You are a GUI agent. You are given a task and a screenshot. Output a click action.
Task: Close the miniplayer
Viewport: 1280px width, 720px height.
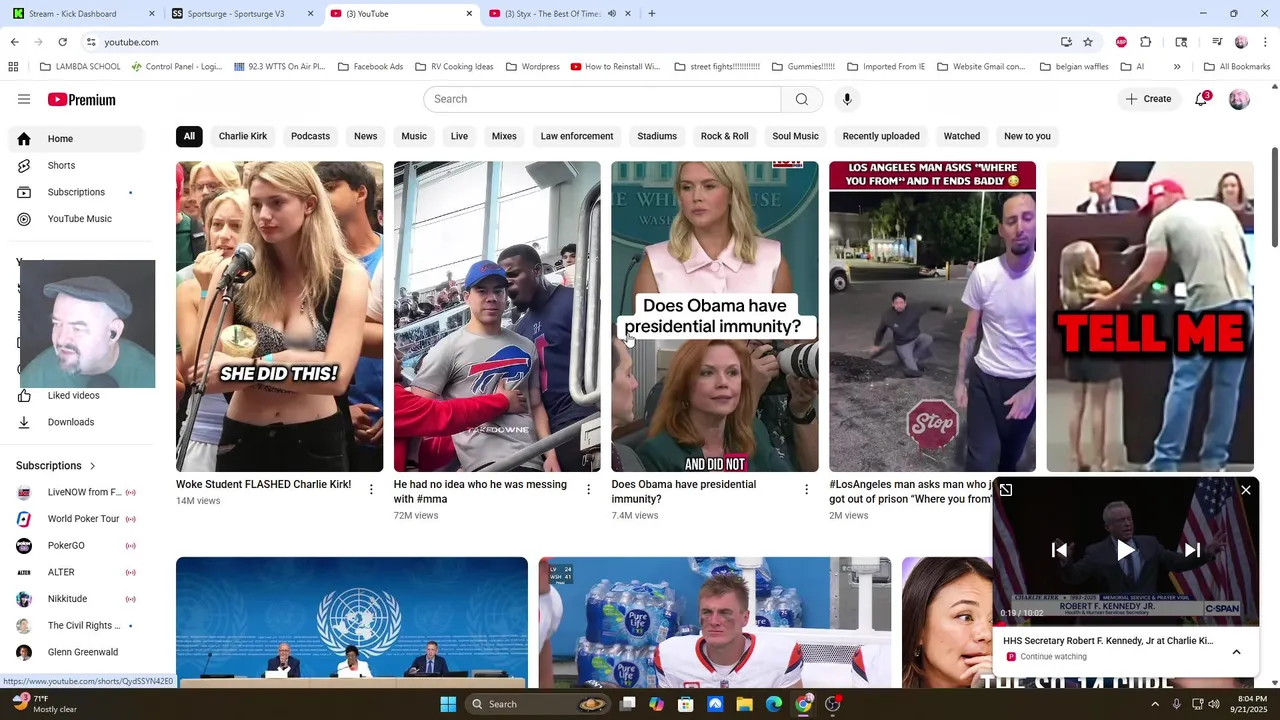(1246, 490)
